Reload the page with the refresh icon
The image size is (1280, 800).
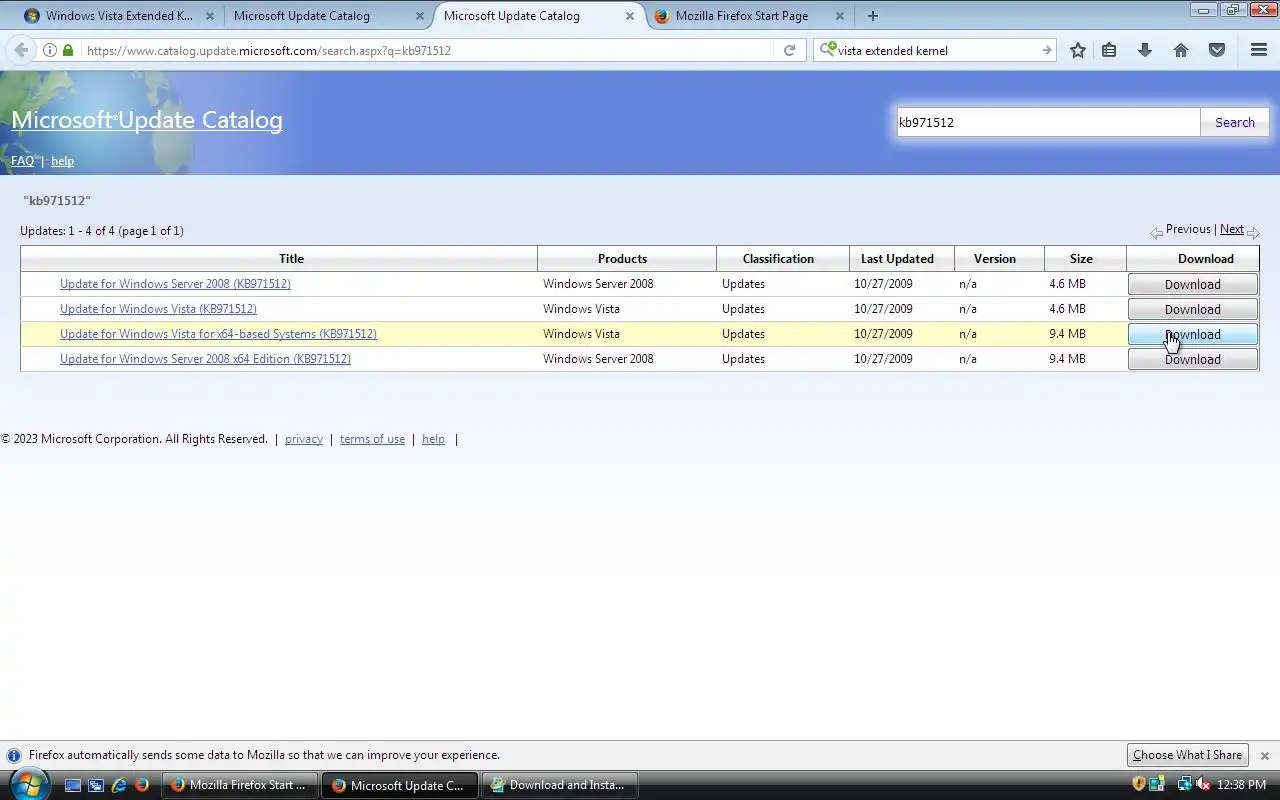coord(789,50)
